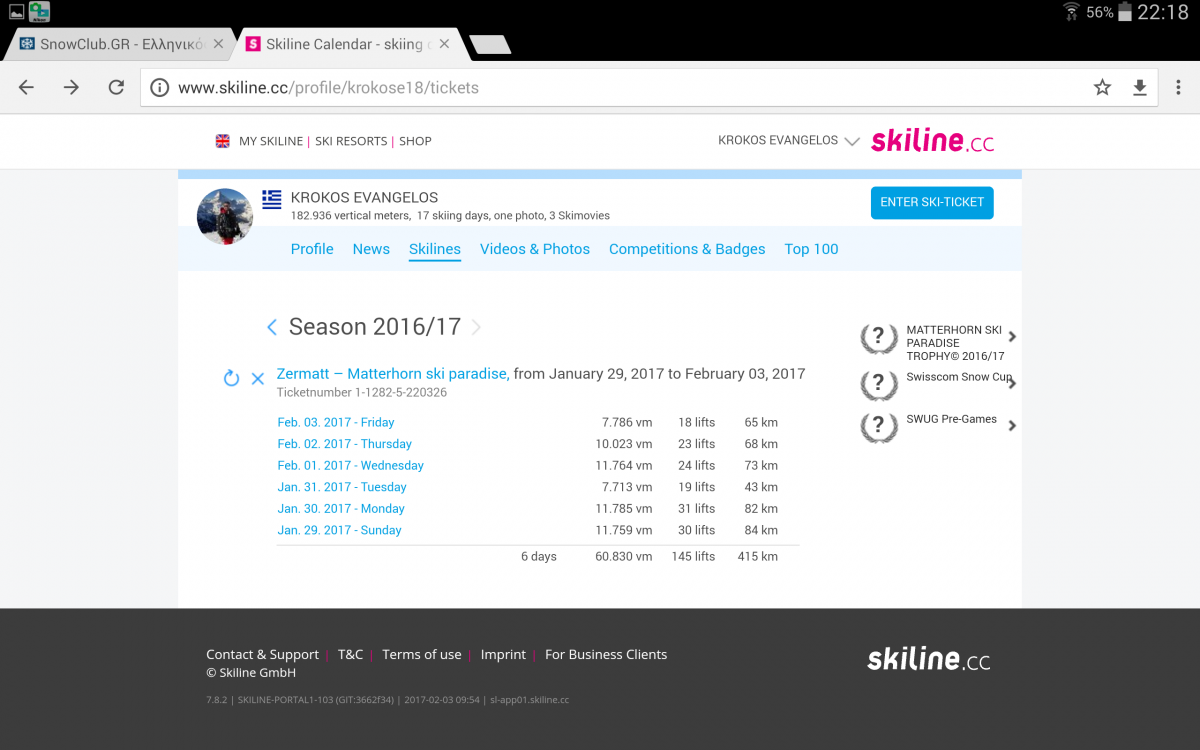
Task: Expand the Swisscom Snow Cup arrow
Action: 1012,382
